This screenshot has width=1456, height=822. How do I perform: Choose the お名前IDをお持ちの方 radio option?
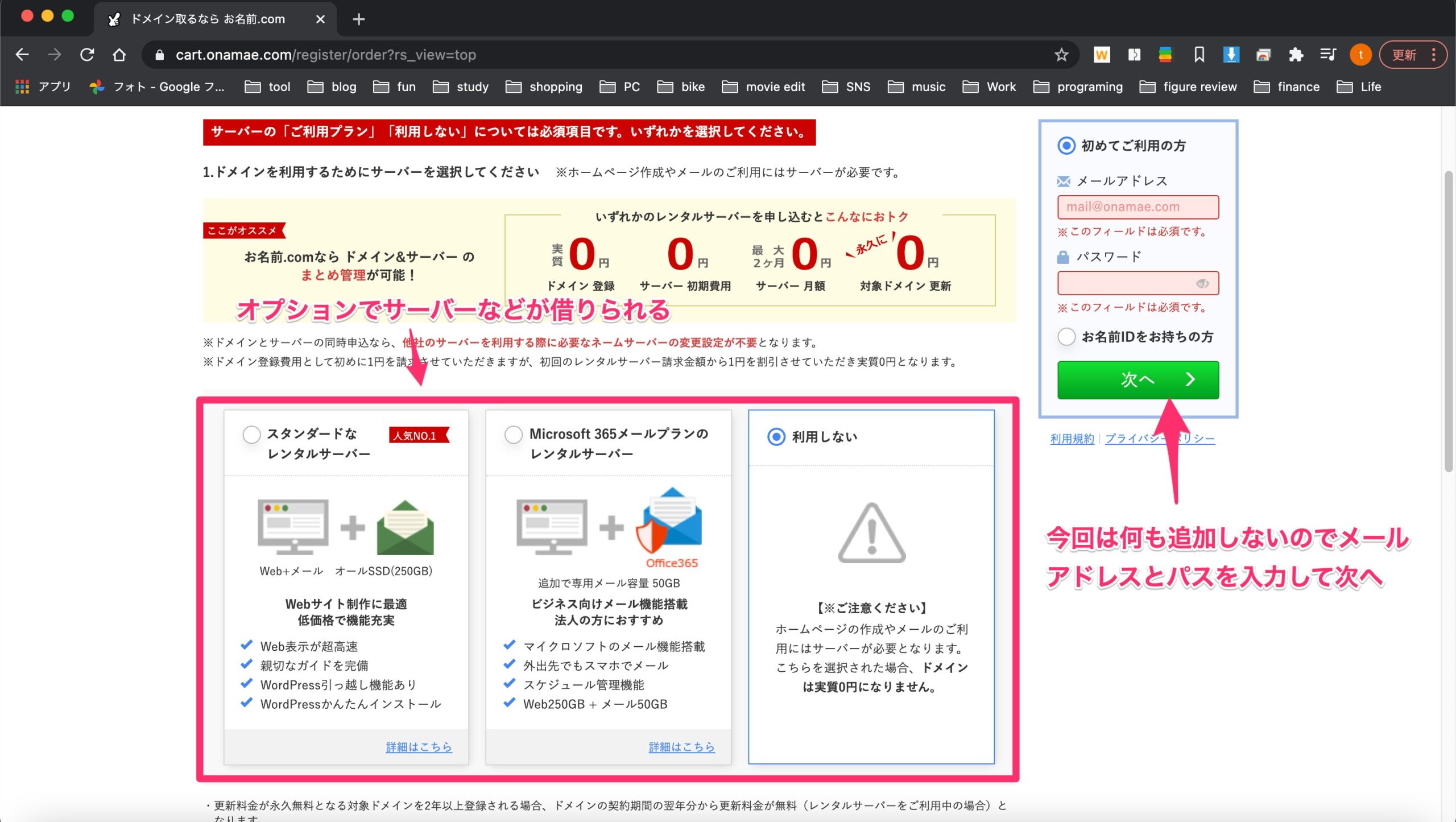pyautogui.click(x=1066, y=337)
